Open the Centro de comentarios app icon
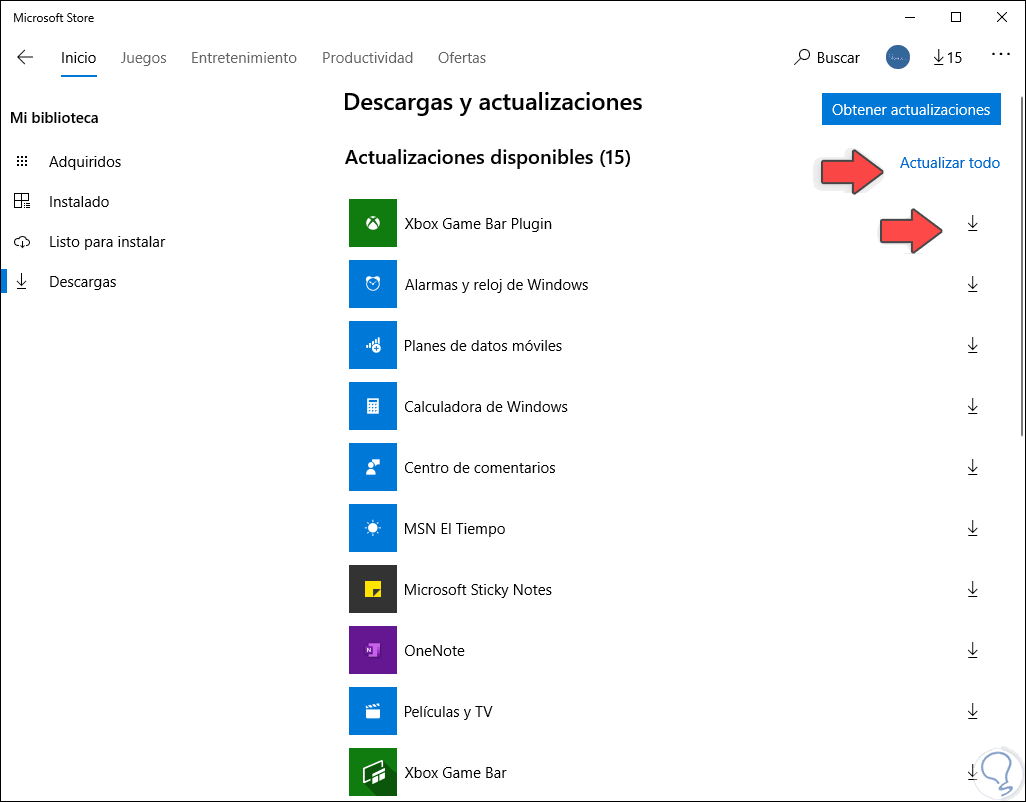 click(x=372, y=467)
